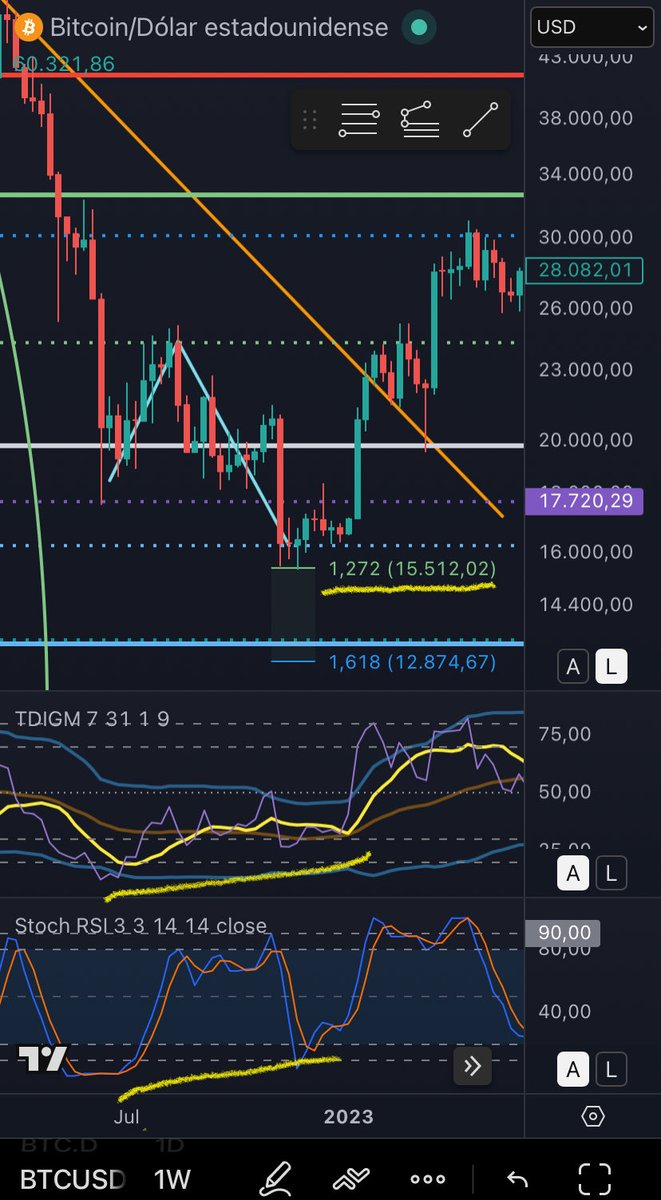Tap the undo arrow icon
Image resolution: width=661 pixels, height=1200 pixels.
pos(516,1178)
